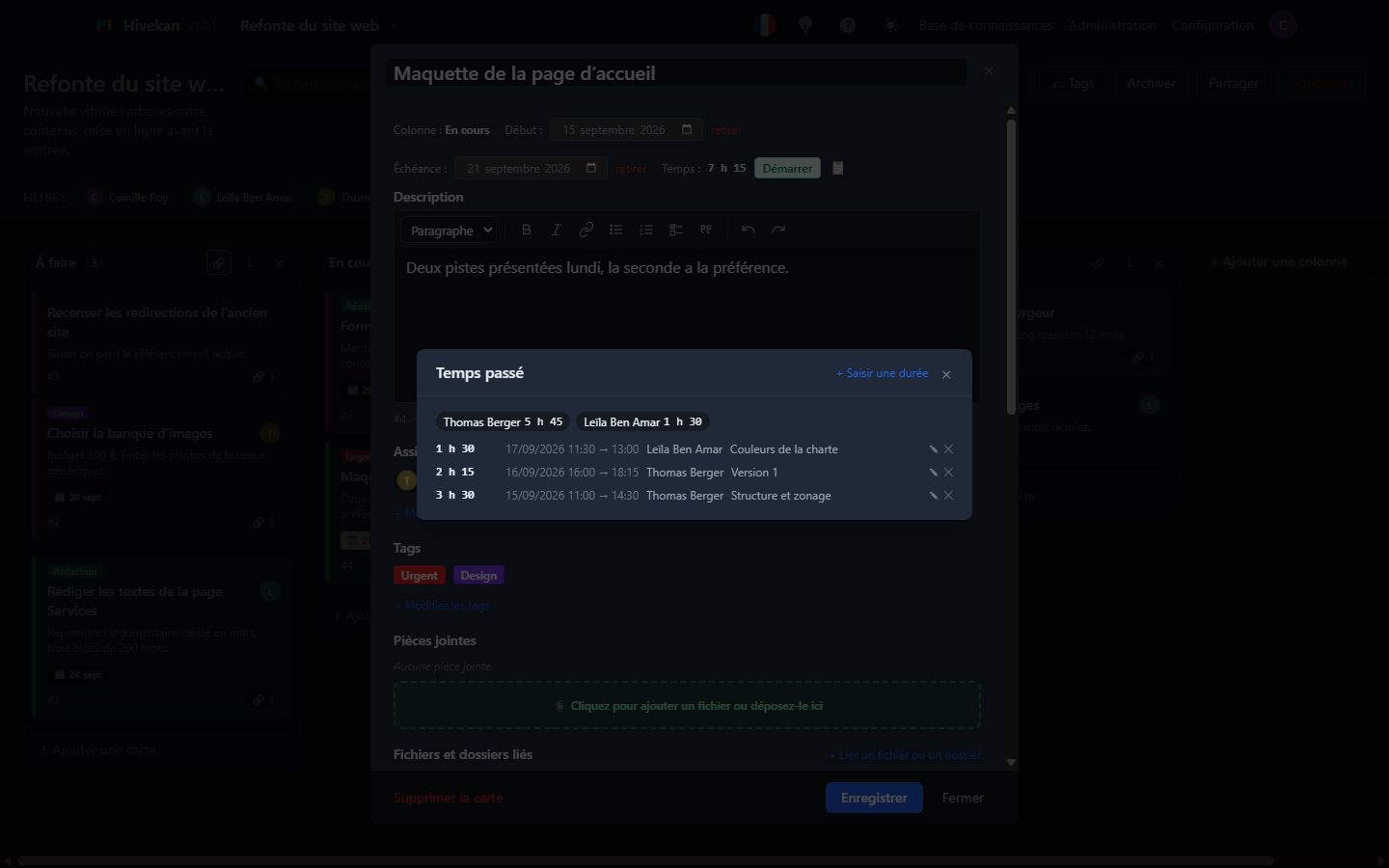Viewport: 1389px width, 868px height.
Task: Expand the project name dropdown chevron
Action: click(394, 26)
